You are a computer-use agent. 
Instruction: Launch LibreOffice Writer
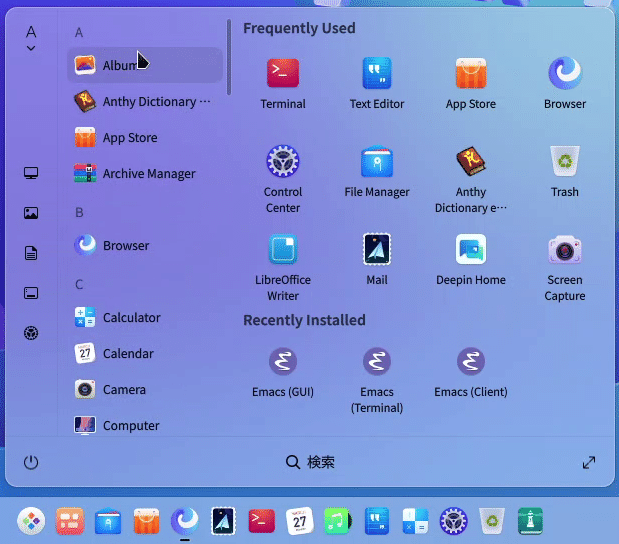[283, 268]
